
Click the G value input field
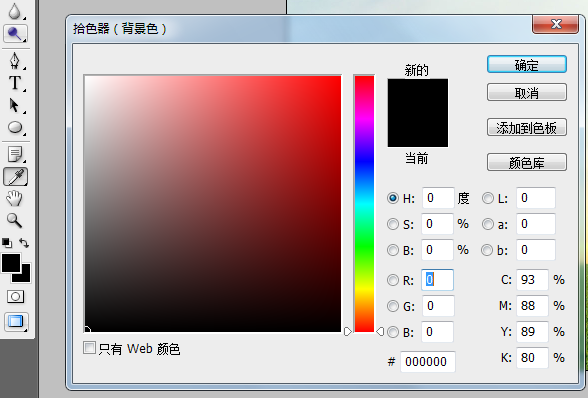pos(438,306)
